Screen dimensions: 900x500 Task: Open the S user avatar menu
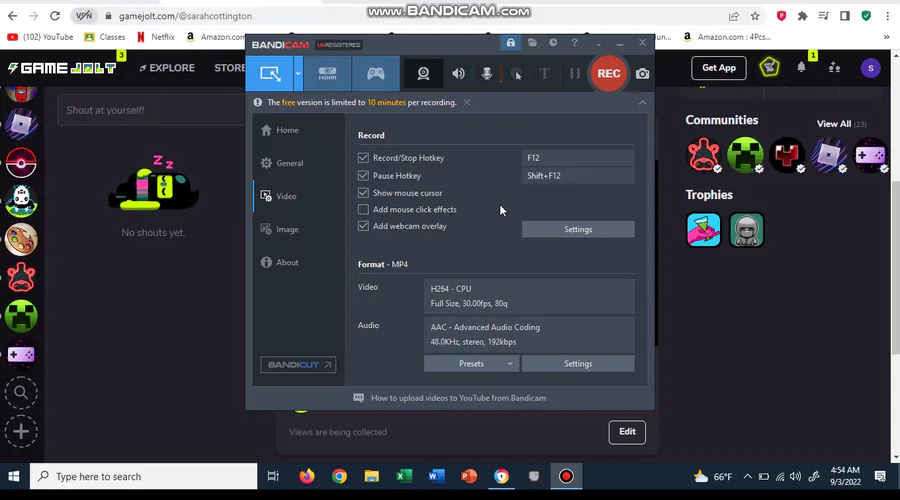871,68
